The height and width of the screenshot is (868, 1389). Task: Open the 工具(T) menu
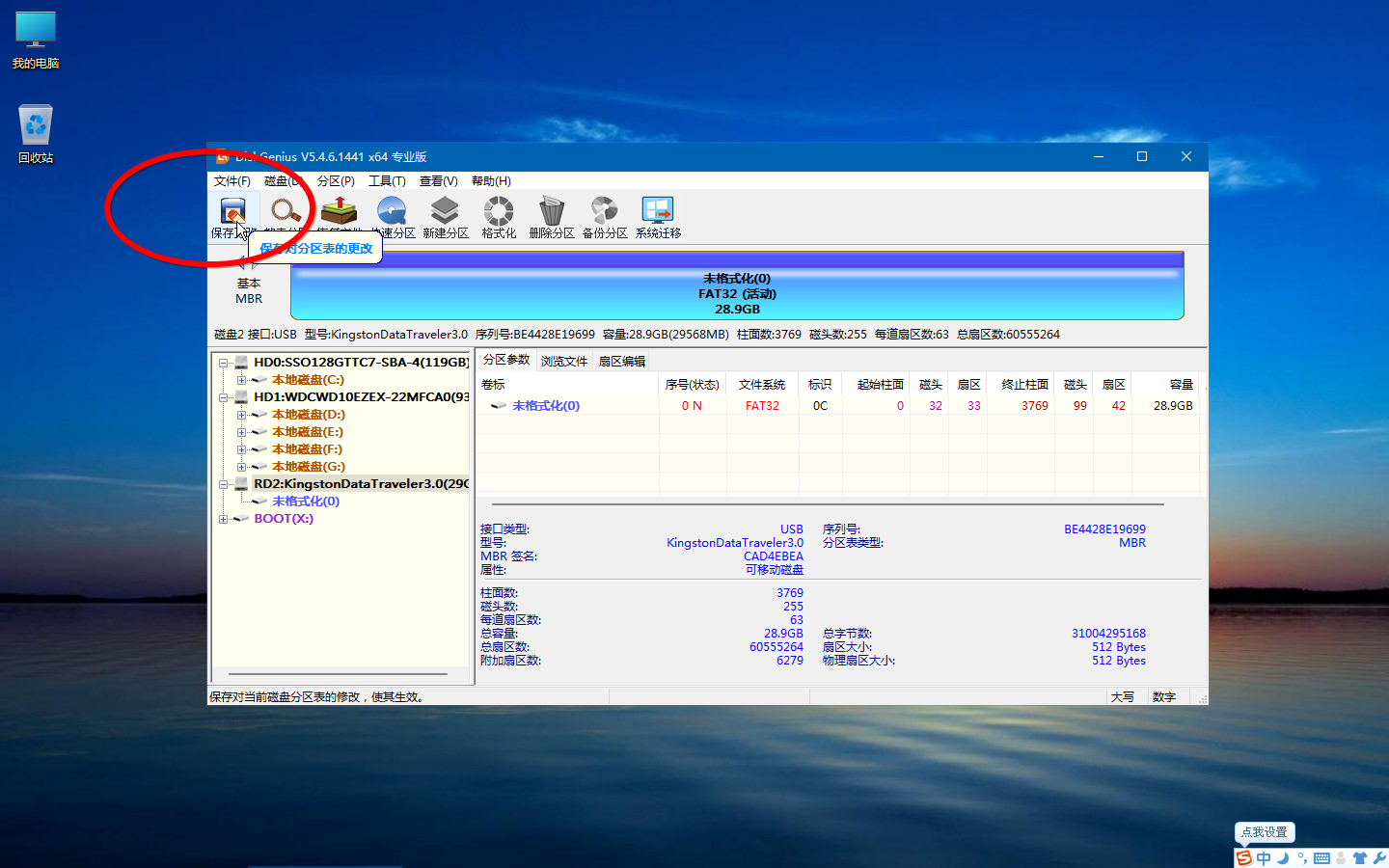pyautogui.click(x=387, y=181)
